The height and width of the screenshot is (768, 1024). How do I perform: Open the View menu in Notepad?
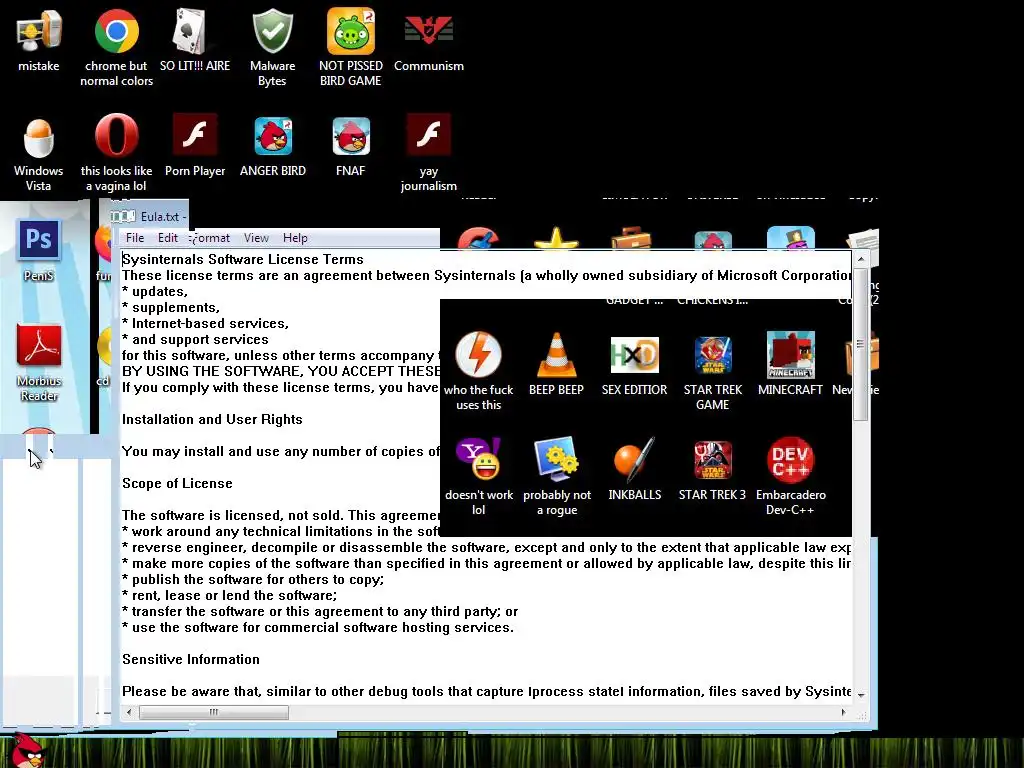[256, 238]
